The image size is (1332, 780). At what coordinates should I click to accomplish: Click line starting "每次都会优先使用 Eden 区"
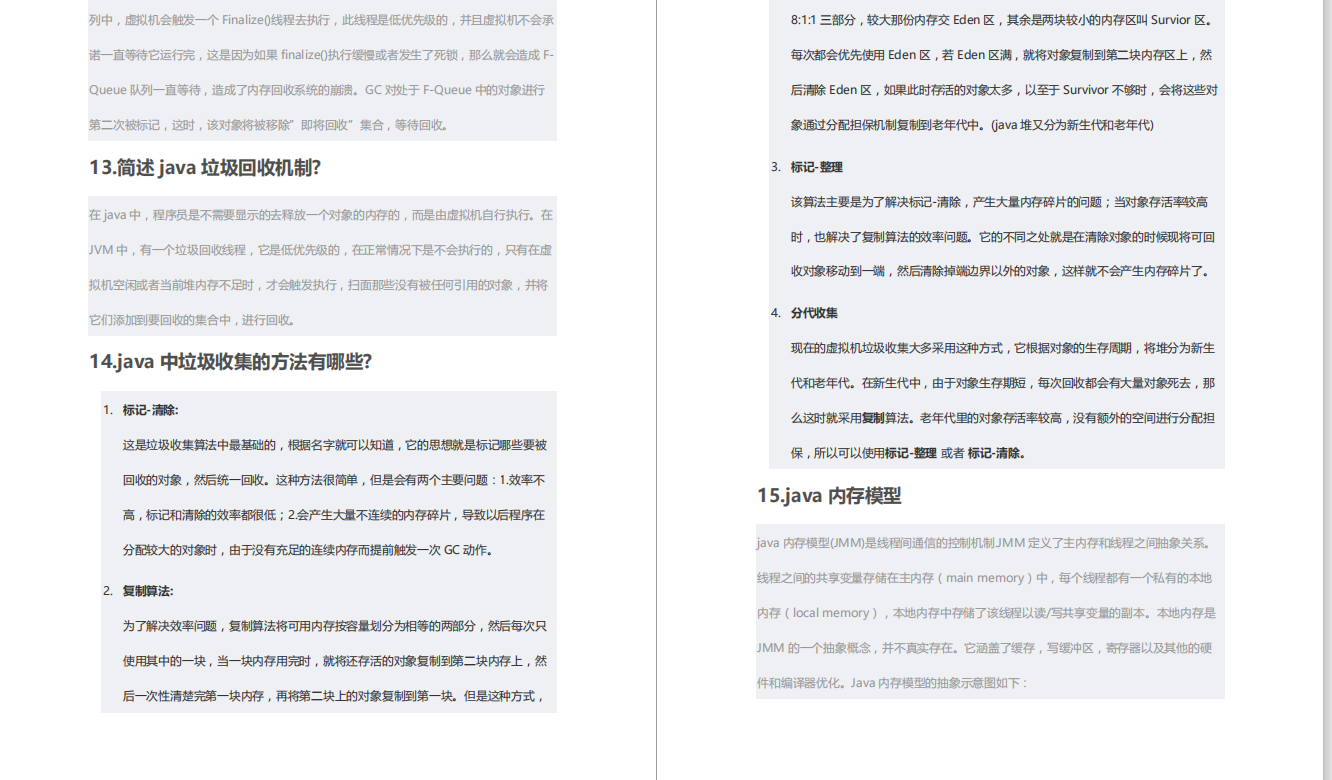(1002, 55)
